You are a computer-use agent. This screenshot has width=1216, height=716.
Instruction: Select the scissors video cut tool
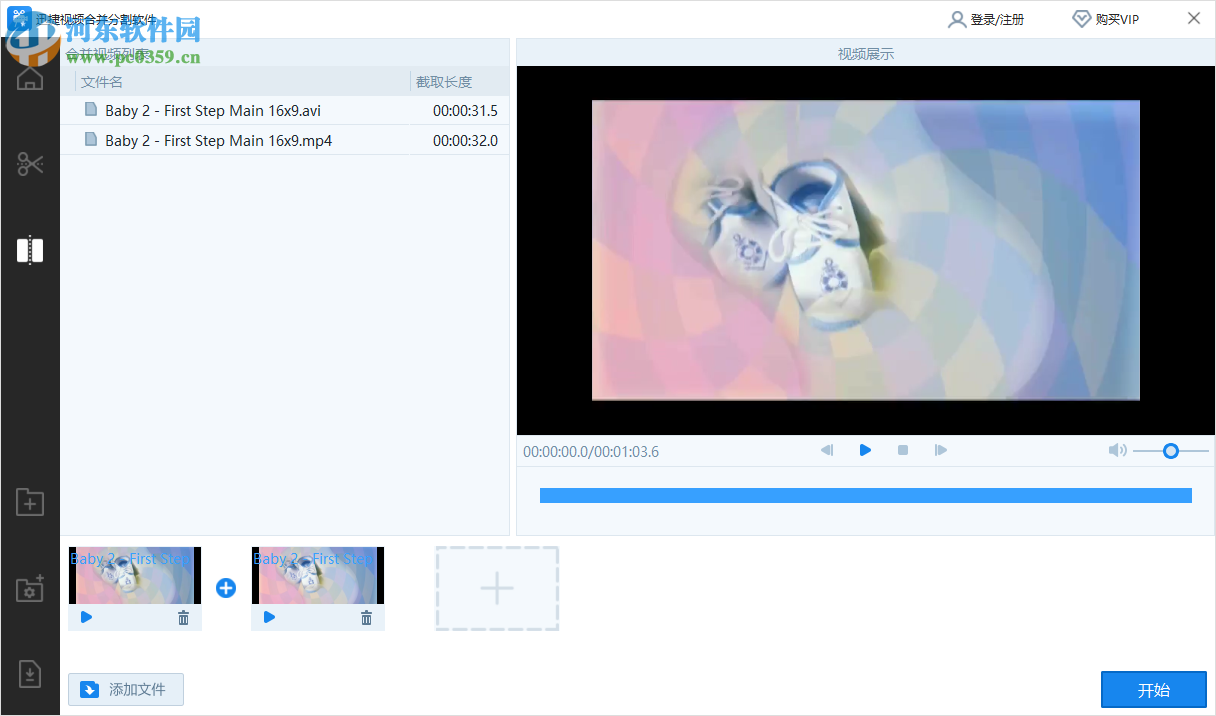click(x=30, y=164)
